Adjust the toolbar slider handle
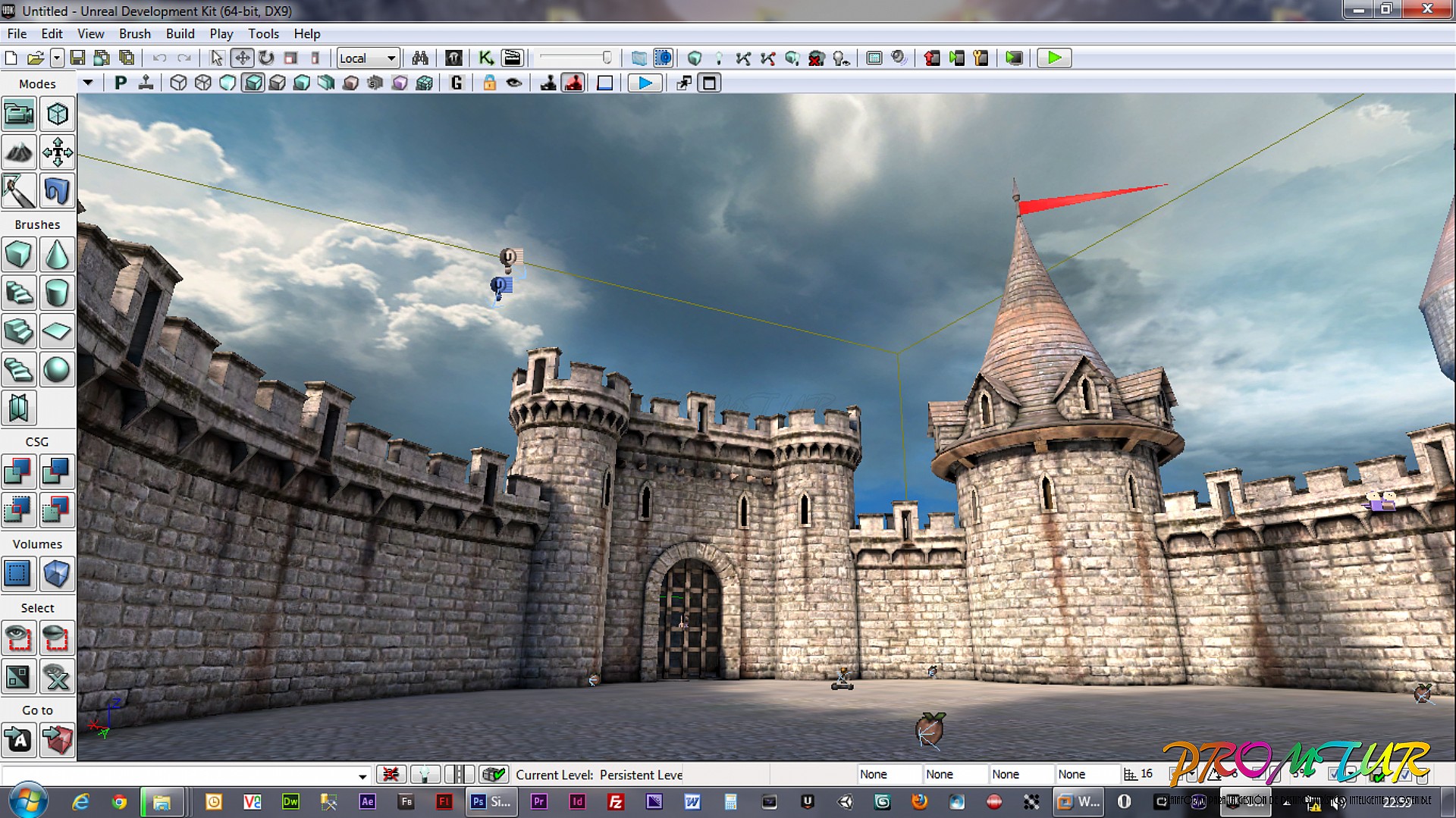 (x=607, y=58)
